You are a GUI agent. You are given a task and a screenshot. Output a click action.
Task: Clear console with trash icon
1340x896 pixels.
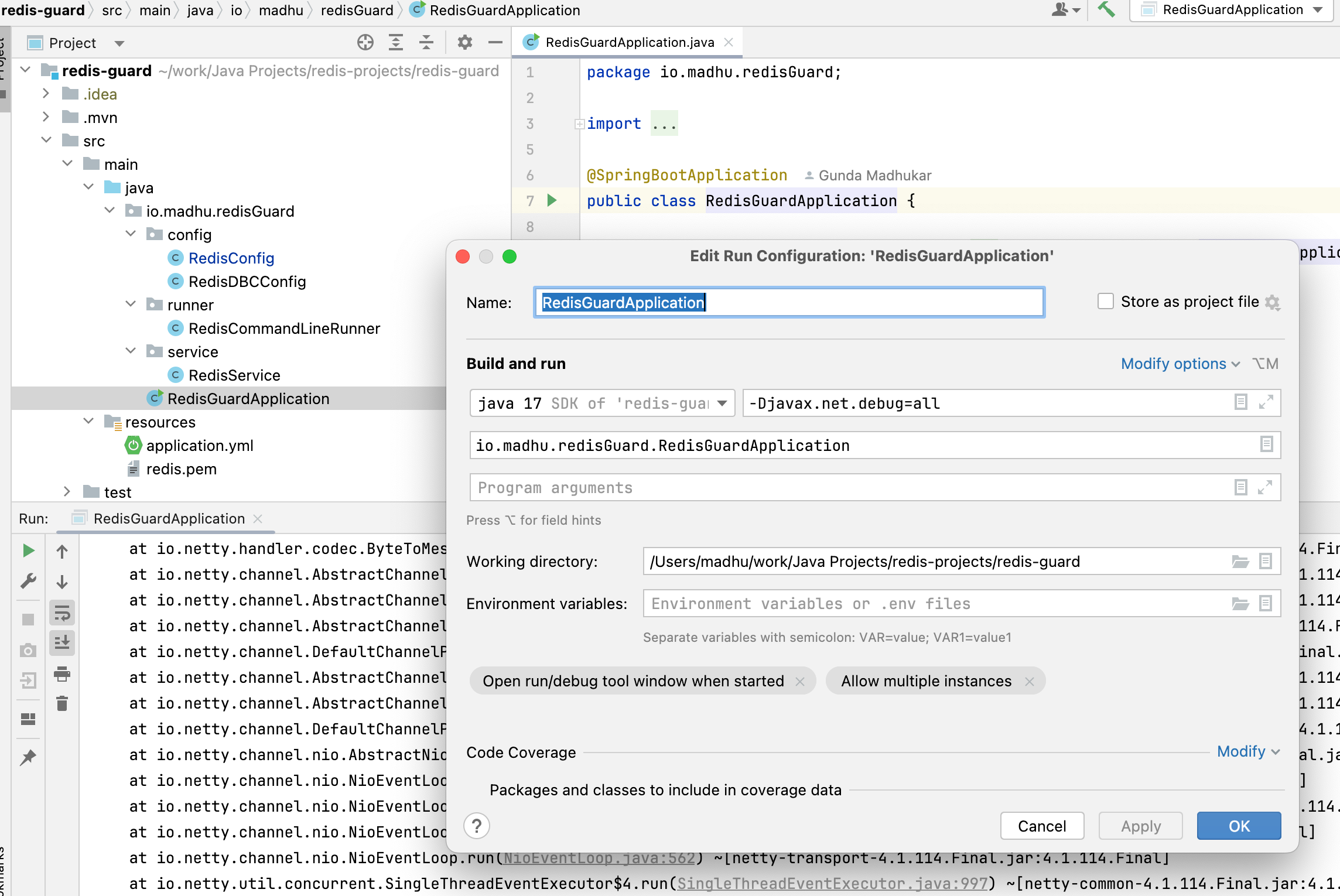tap(62, 703)
